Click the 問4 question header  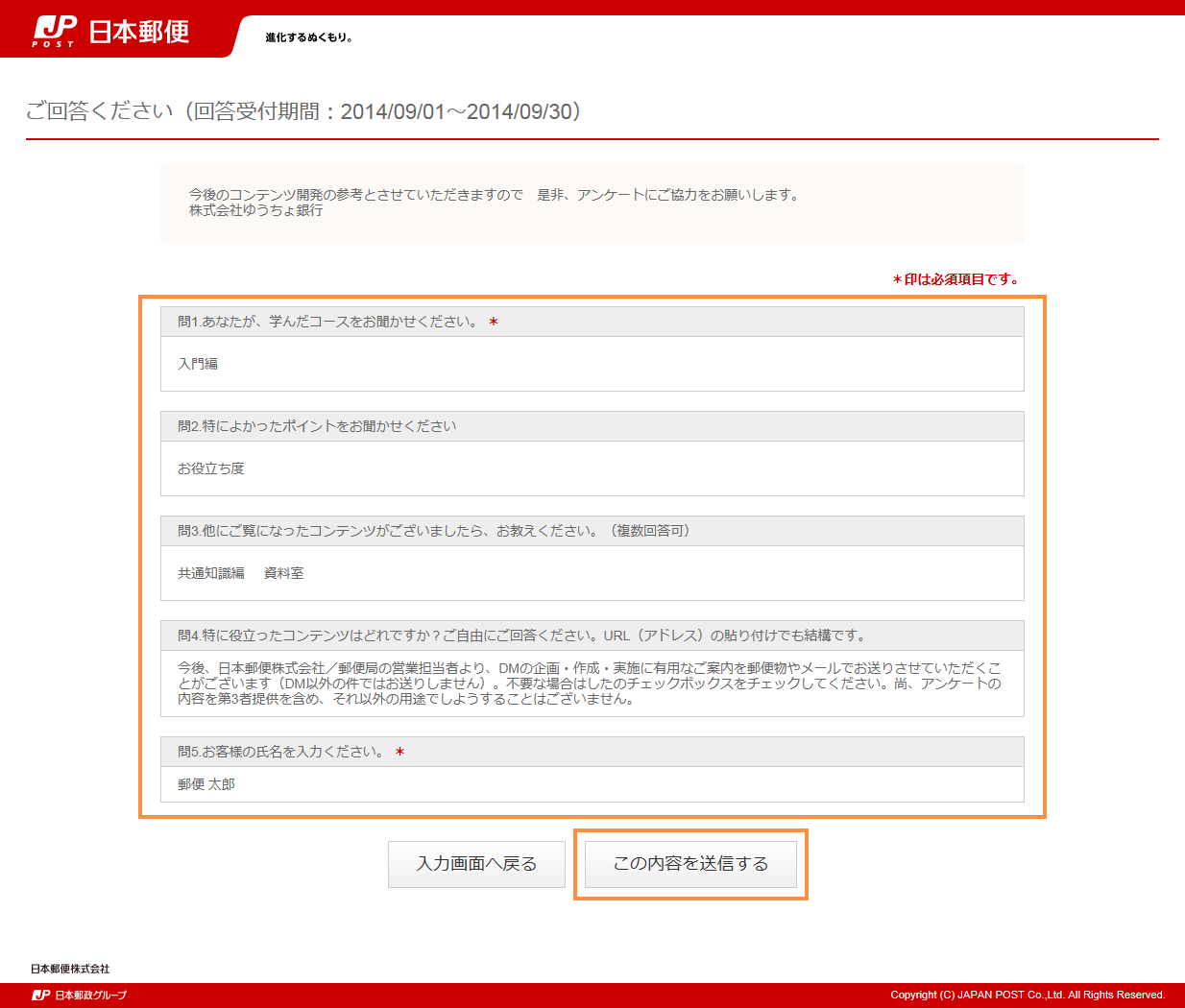[592, 636]
